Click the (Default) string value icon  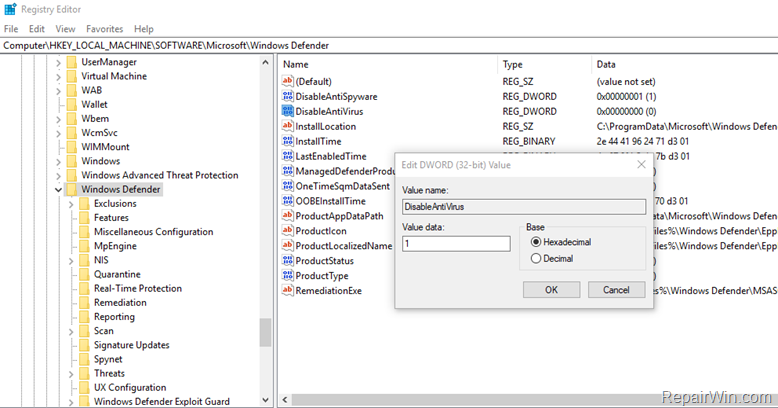pyautogui.click(x=287, y=81)
